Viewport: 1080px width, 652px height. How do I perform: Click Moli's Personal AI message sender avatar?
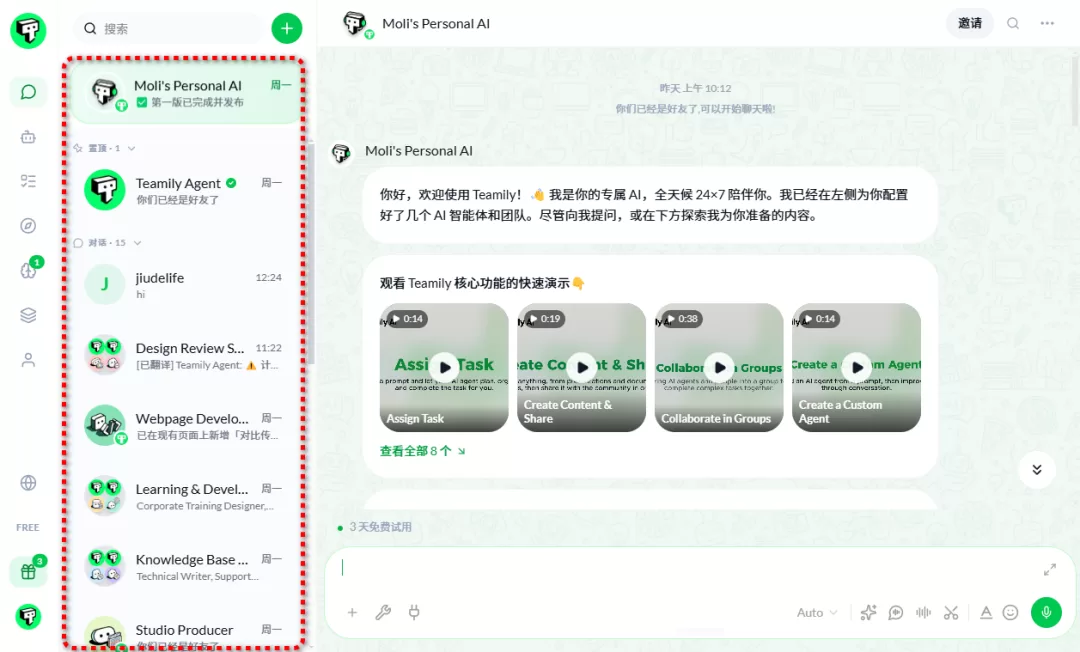click(x=342, y=152)
